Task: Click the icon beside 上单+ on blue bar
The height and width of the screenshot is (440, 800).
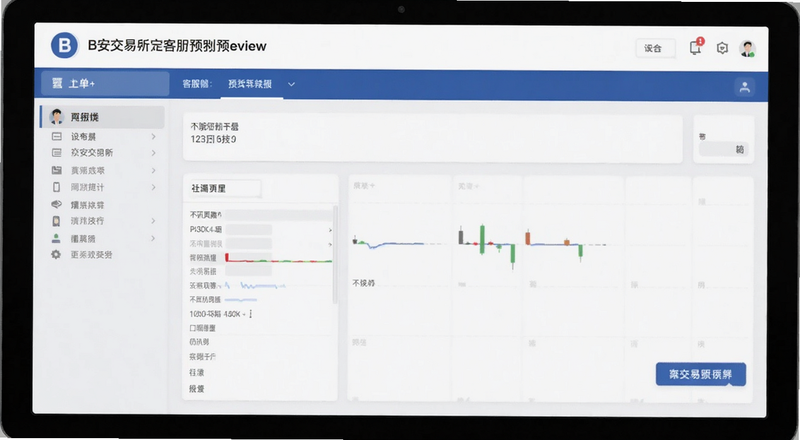Action: [57, 83]
